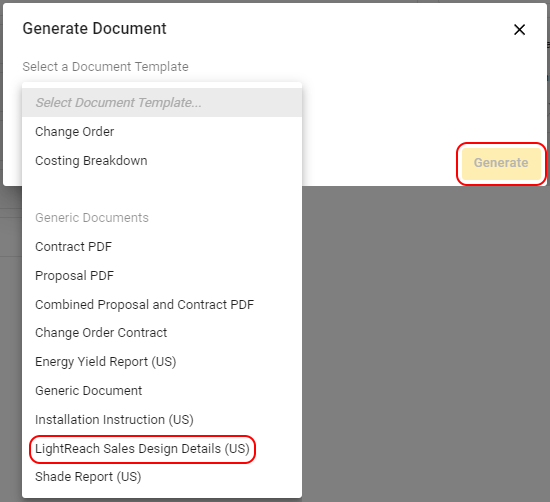Choose LightReach Sales Design Details (US)

click(x=162, y=449)
